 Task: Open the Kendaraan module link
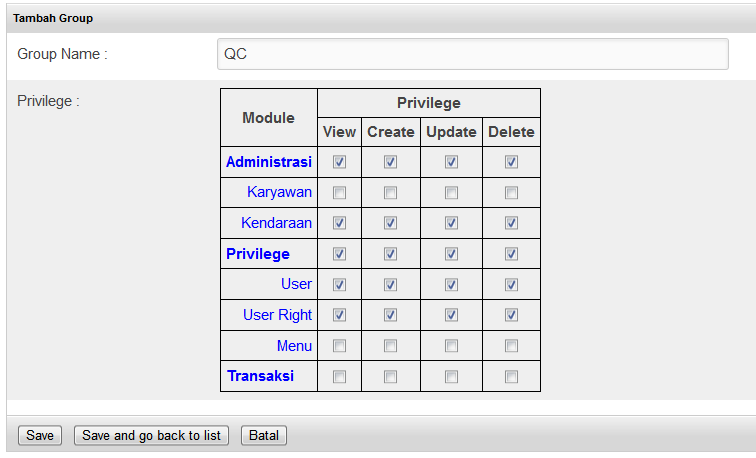[276, 223]
